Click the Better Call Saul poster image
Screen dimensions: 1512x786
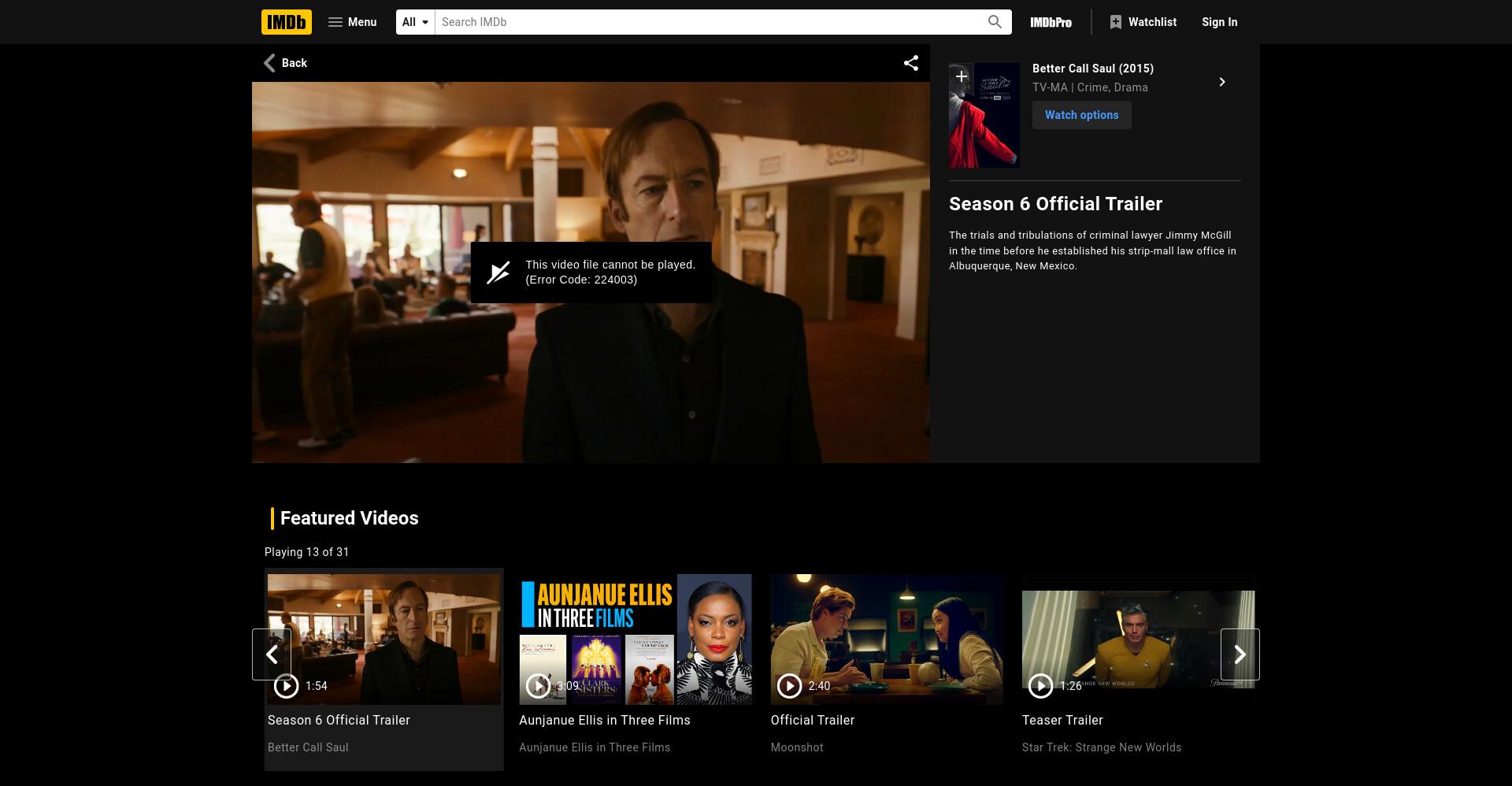984,115
